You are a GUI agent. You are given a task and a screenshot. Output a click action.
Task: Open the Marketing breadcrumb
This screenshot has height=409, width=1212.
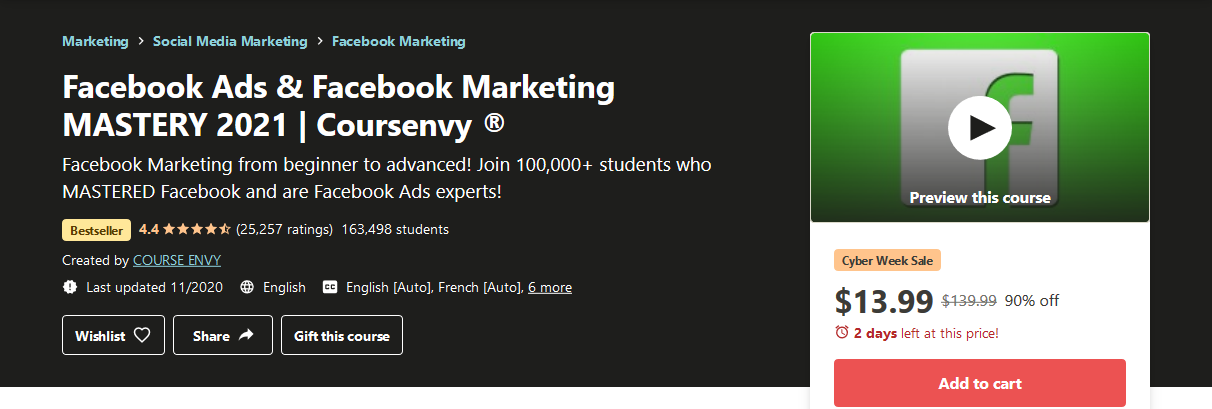[95, 41]
